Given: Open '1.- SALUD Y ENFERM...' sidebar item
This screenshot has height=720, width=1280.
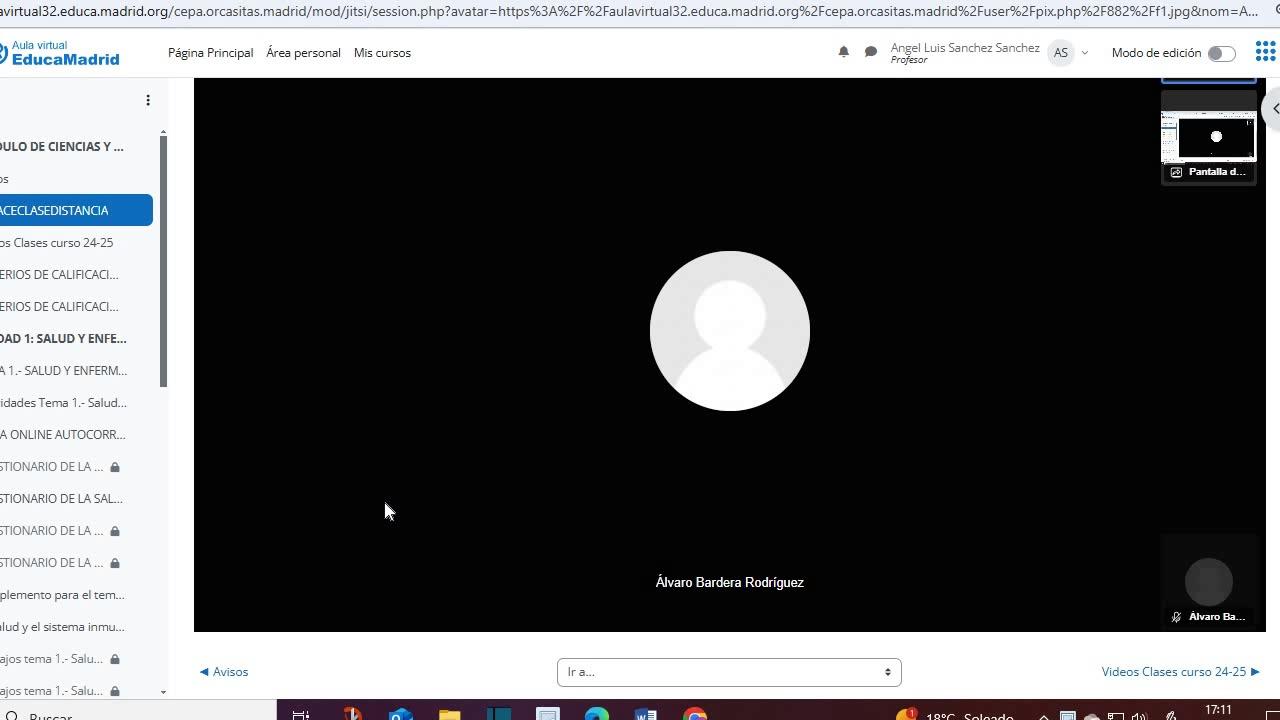Looking at the screenshot, I should click(64, 370).
